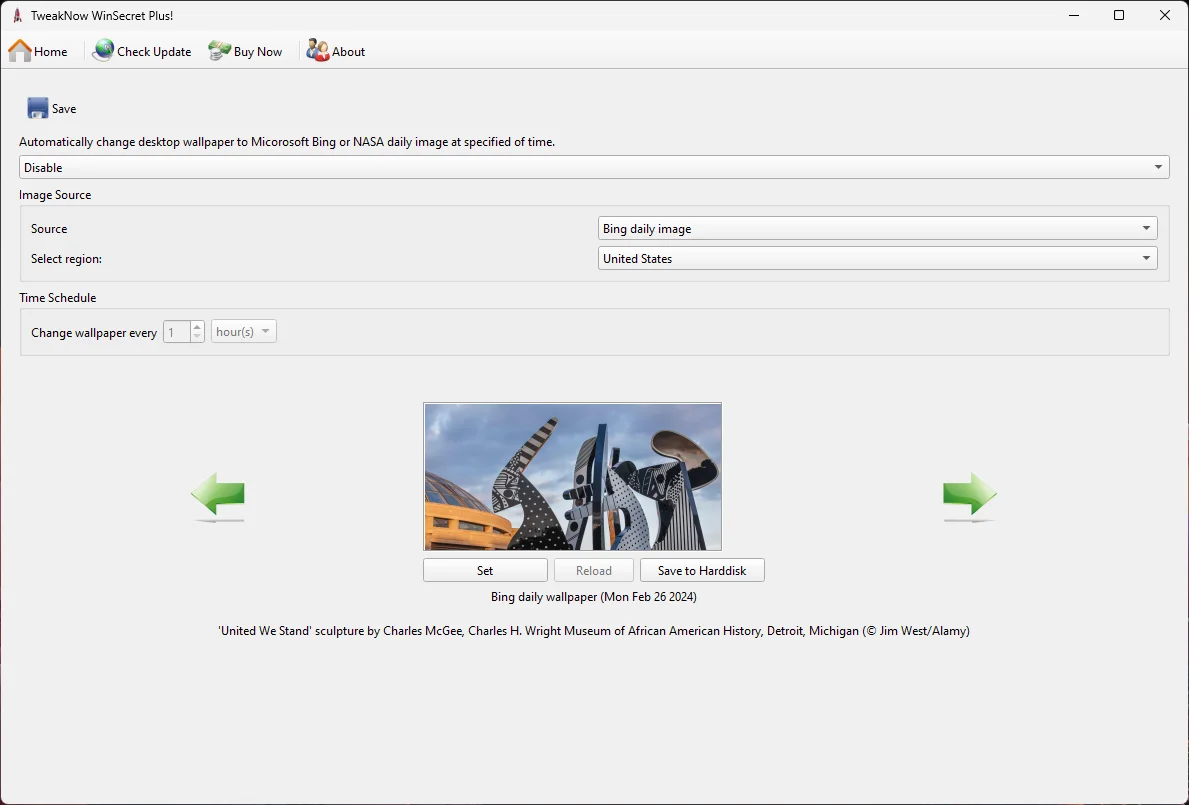Click the Set wallpaper button
This screenshot has height=805, width=1189.
point(485,570)
